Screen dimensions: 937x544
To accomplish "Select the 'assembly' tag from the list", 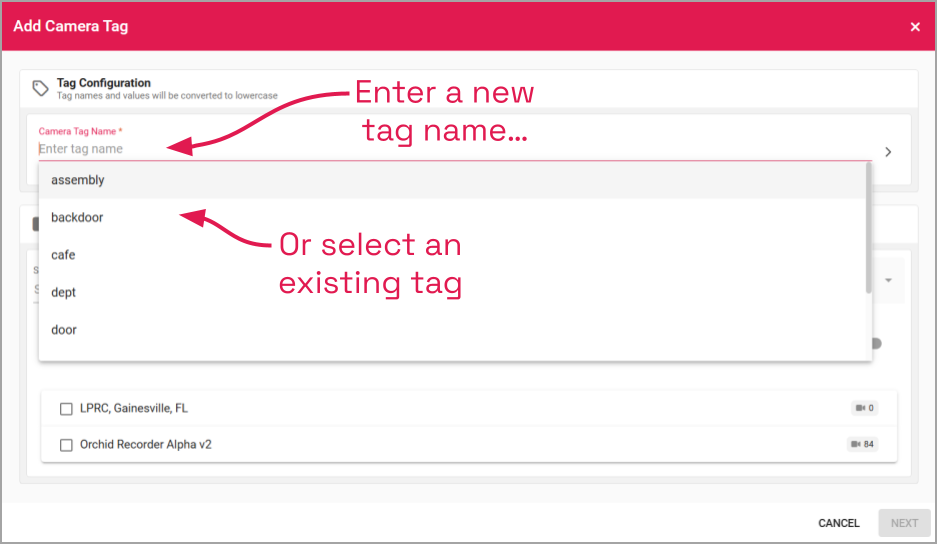I will (x=78, y=180).
